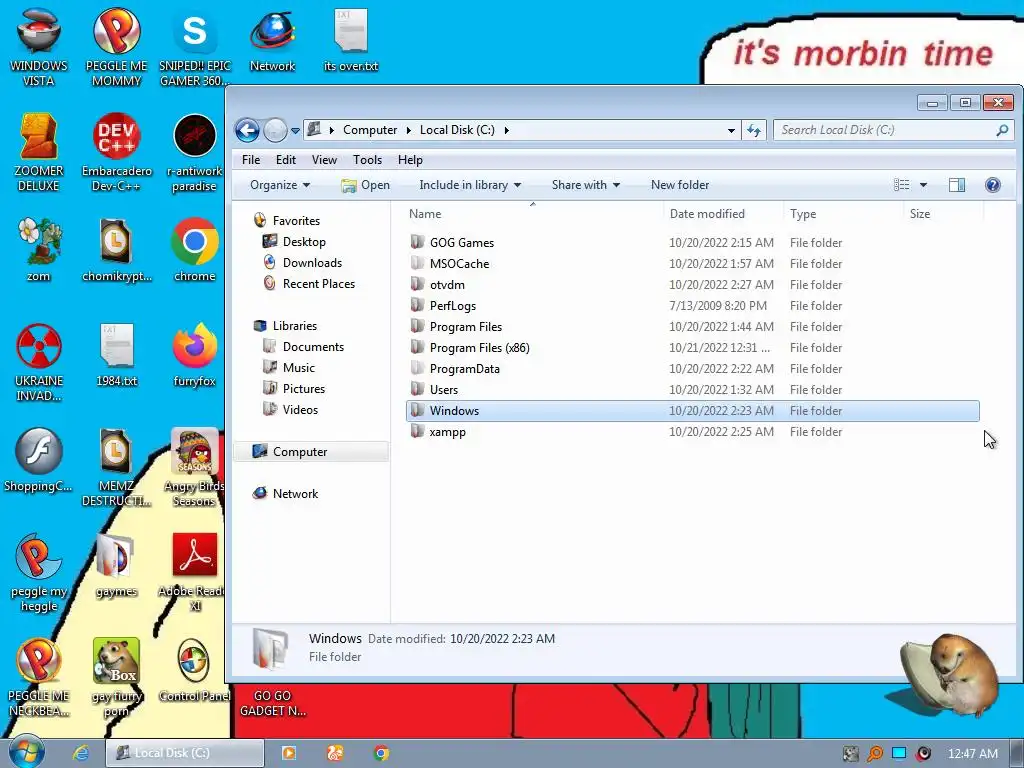1024x768 pixels.
Task: Open peggle my heggle desktop icon
Action: click(39, 573)
